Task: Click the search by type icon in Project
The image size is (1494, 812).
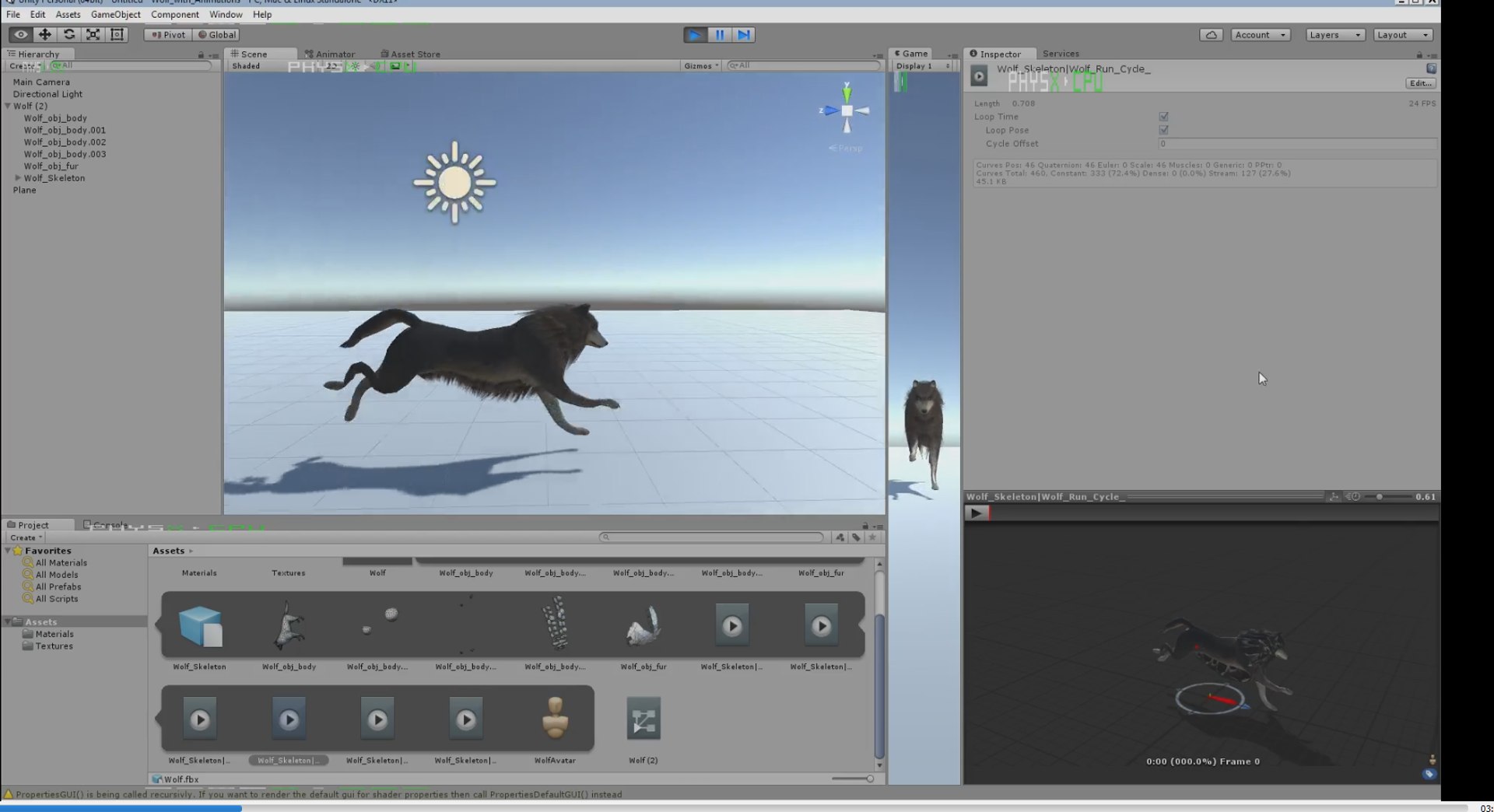Action: click(x=840, y=537)
